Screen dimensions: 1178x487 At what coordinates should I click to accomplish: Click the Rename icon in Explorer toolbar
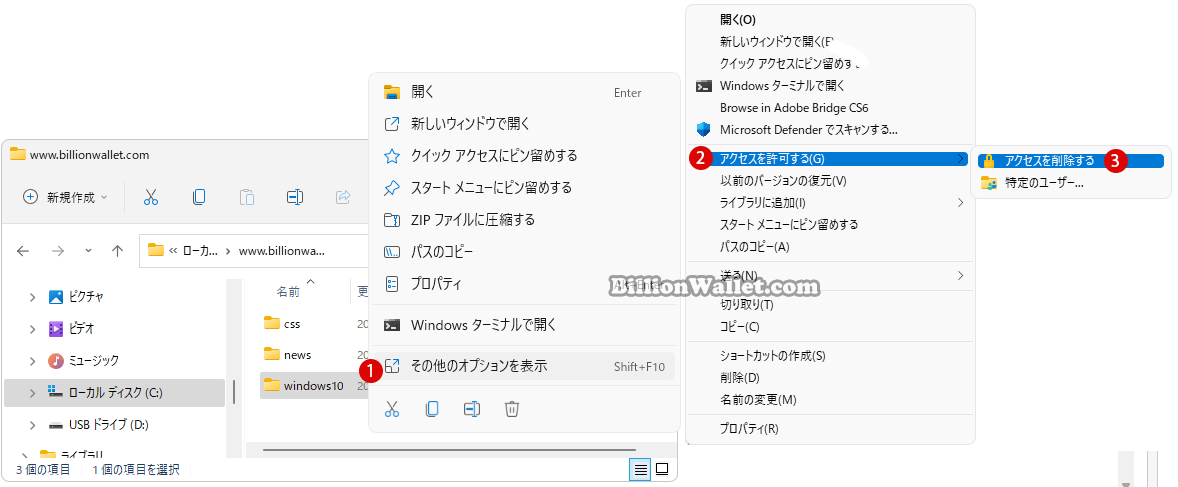point(295,197)
